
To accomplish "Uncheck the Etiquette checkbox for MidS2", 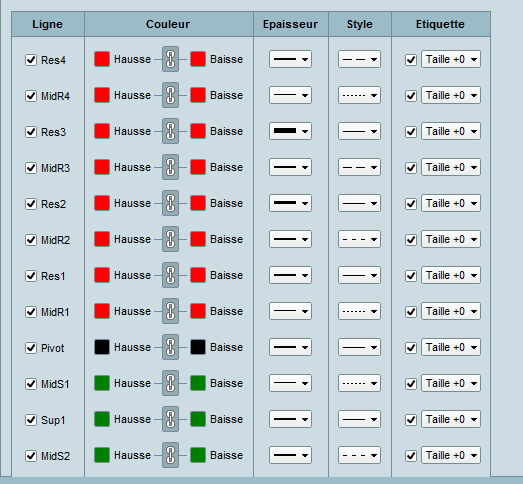I will 411,456.
